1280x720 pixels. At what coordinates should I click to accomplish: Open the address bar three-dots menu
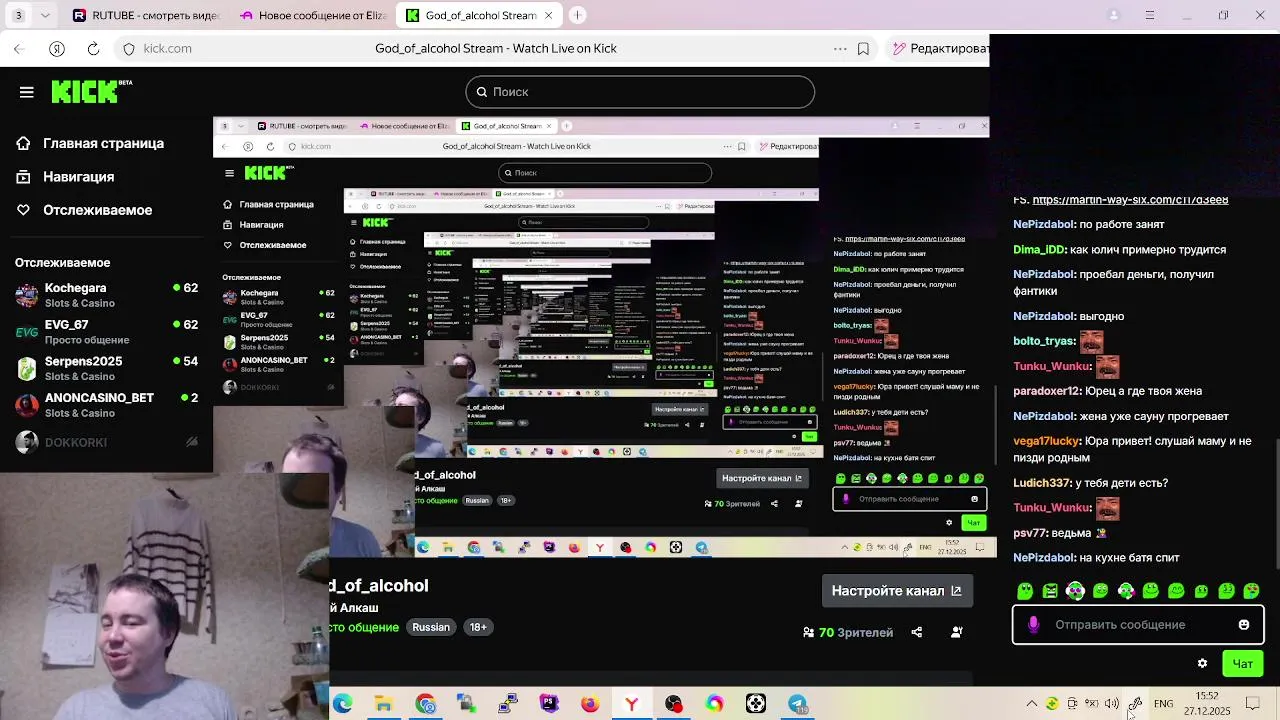tap(840, 48)
